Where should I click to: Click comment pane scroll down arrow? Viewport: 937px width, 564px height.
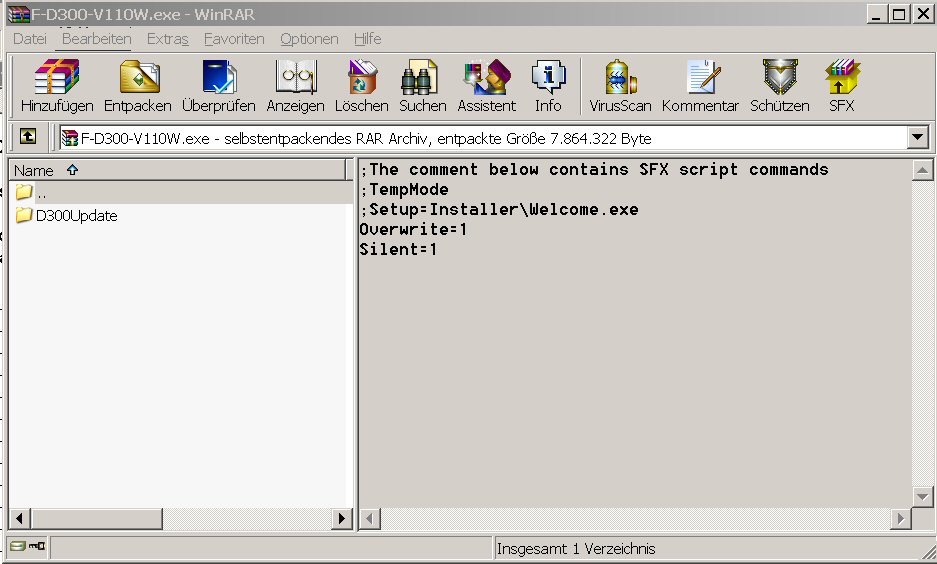(922, 496)
